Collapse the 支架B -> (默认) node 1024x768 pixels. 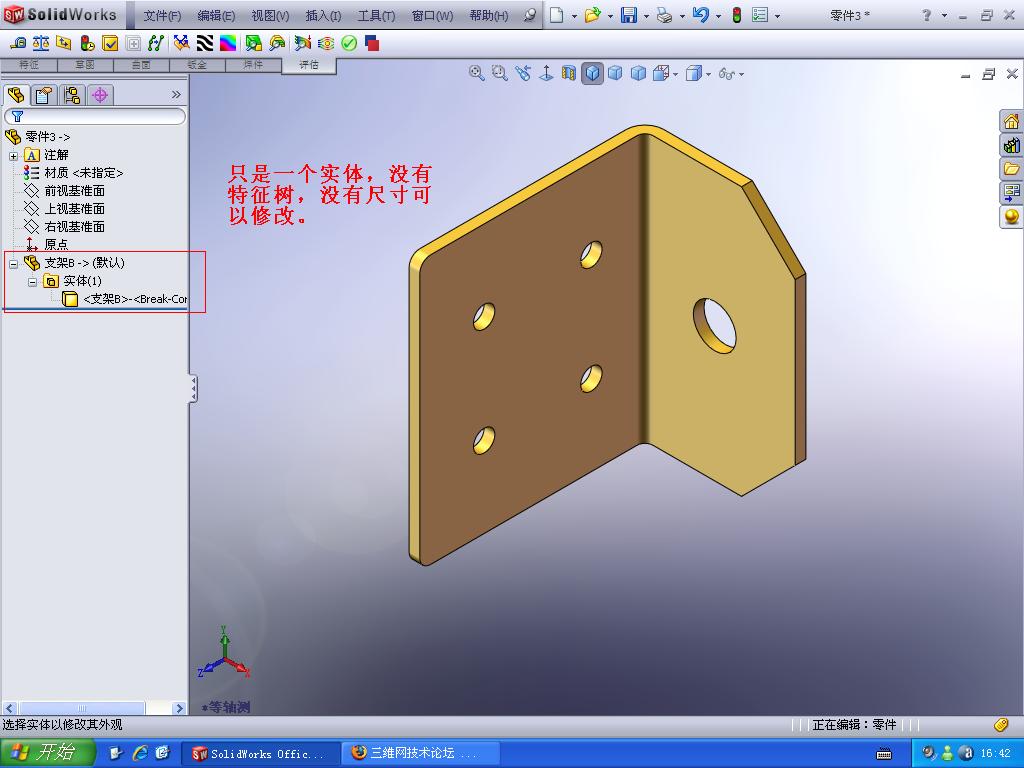13,264
